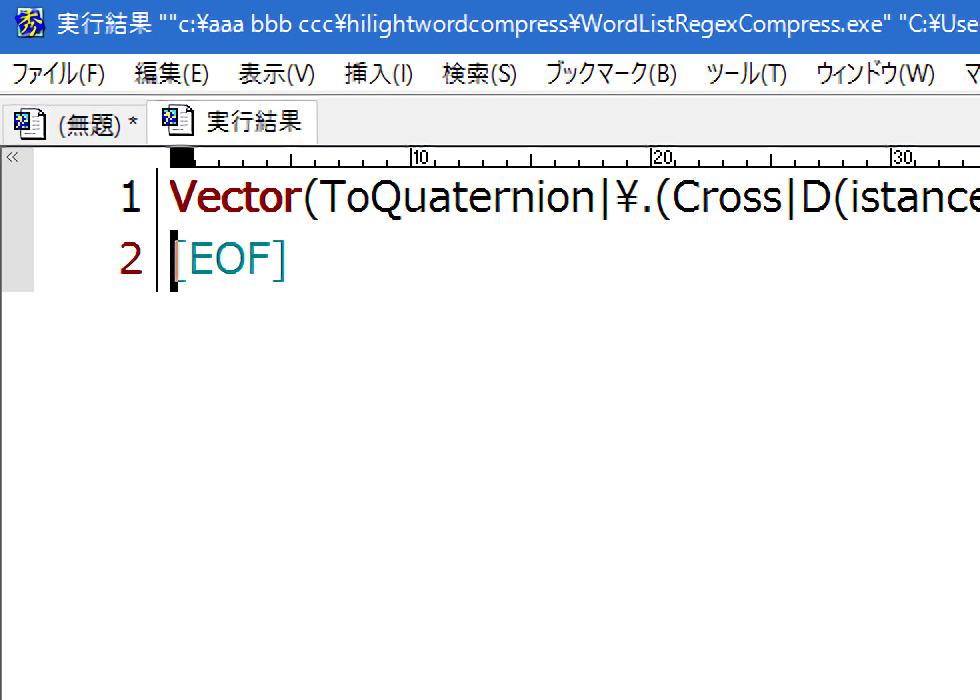The height and width of the screenshot is (700, 980).
Task: Switch to the (無題) * tab
Action: tap(97, 125)
